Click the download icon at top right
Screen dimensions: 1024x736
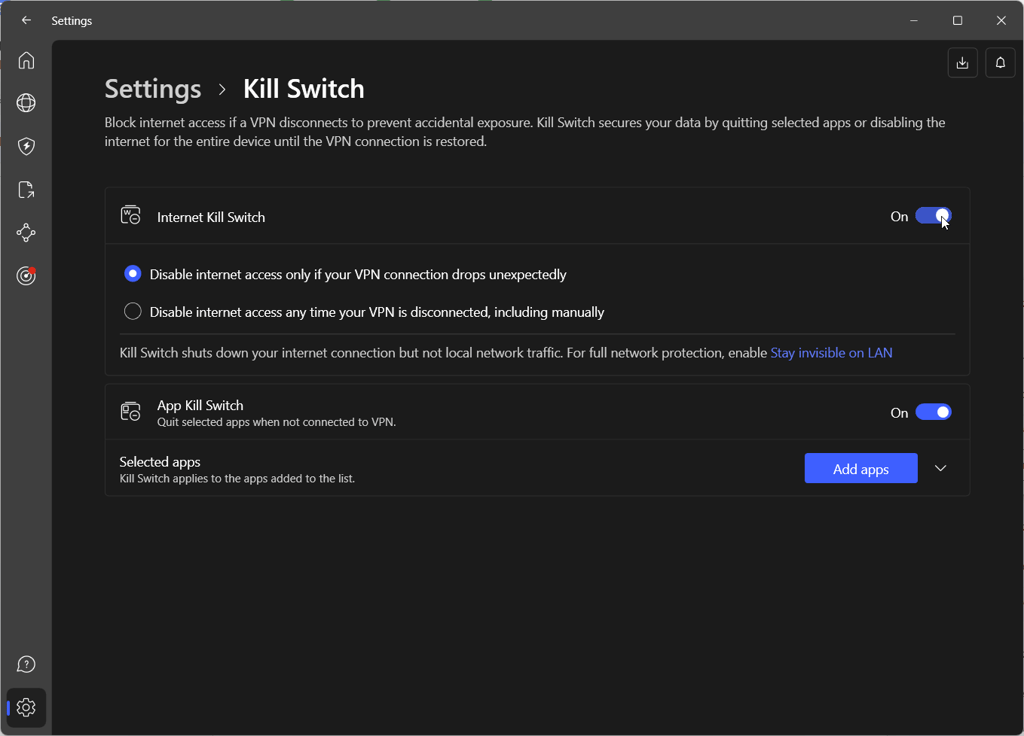coord(962,63)
